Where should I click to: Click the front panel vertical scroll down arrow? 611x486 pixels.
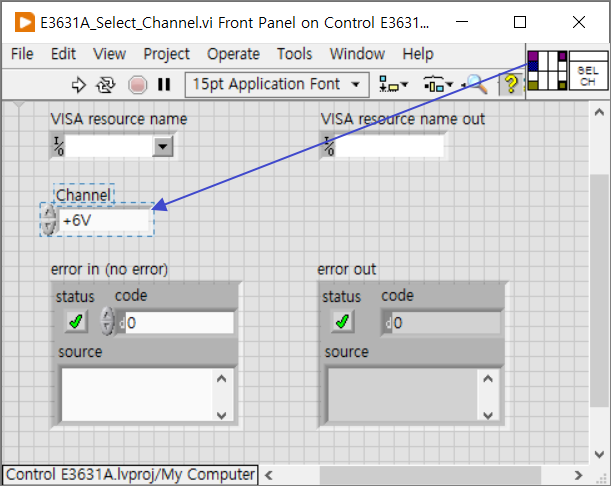[x=599, y=454]
